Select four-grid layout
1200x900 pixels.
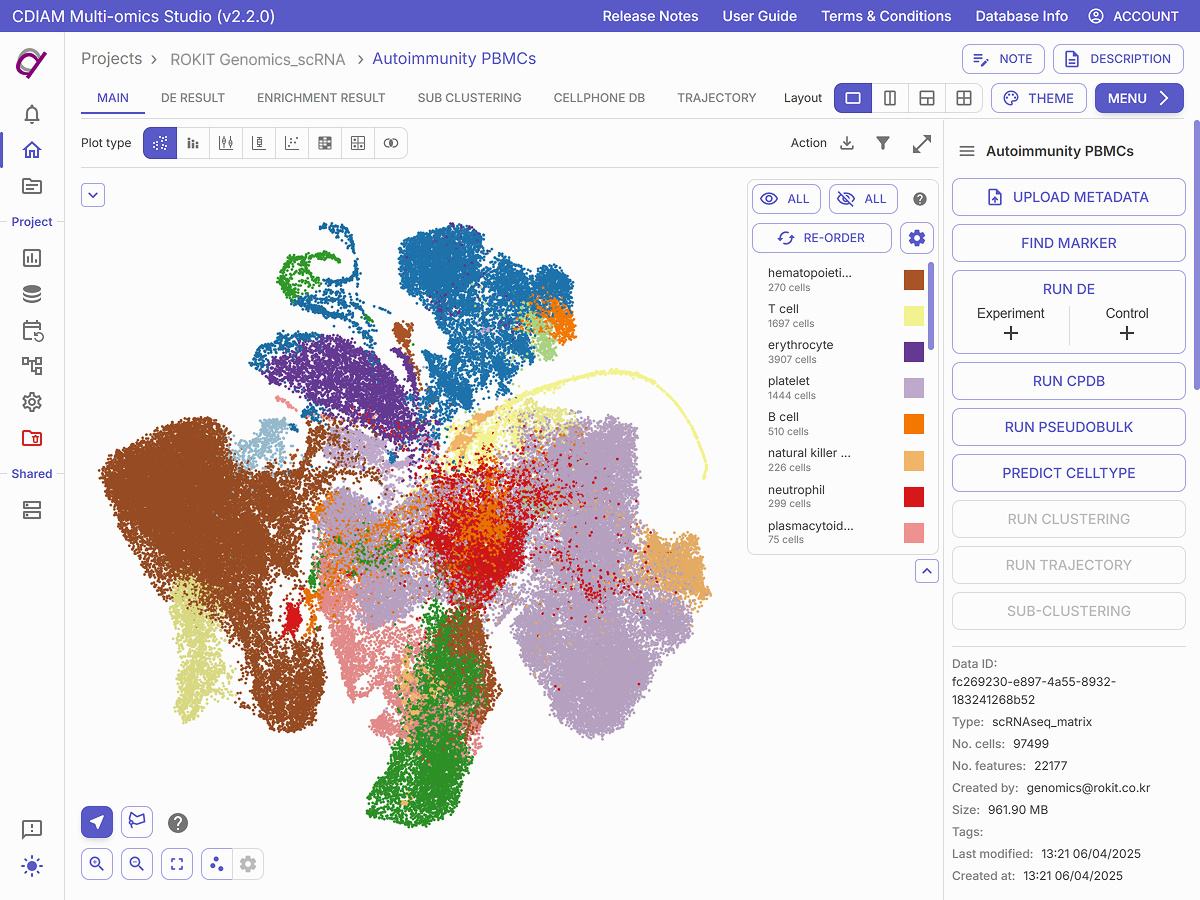pyautogui.click(x=964, y=98)
